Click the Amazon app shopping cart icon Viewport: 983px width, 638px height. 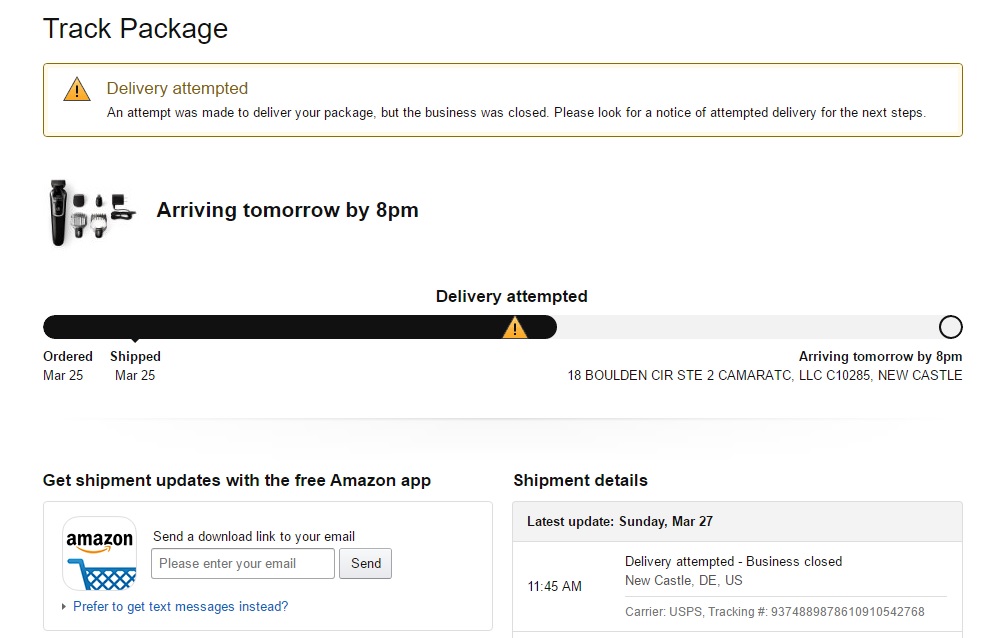click(x=100, y=553)
